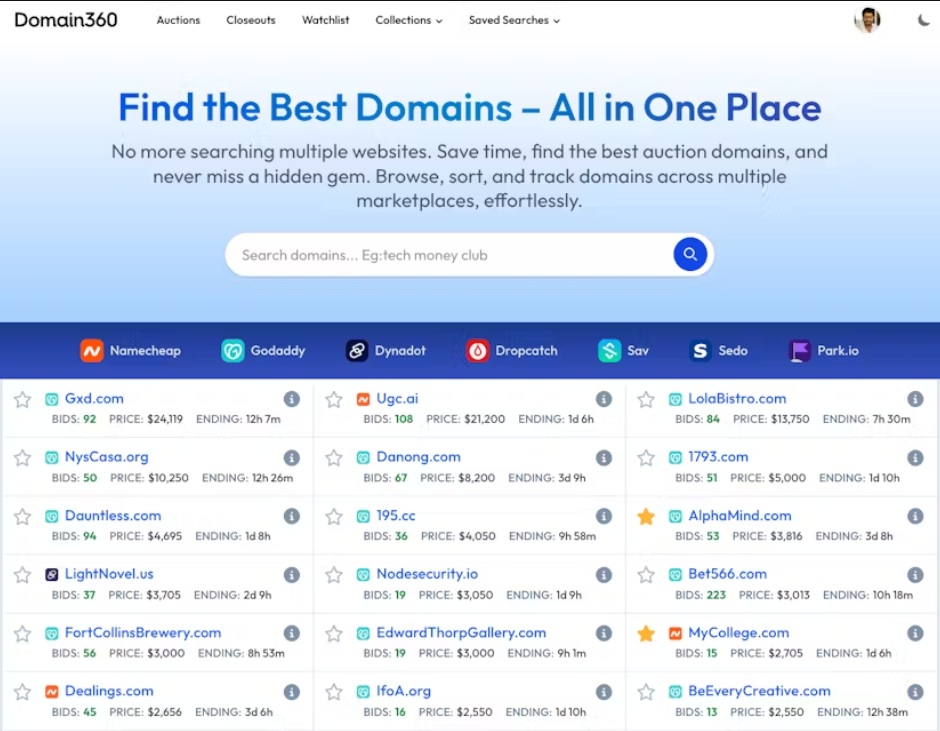Show info for IfoA.org

(x=604, y=691)
